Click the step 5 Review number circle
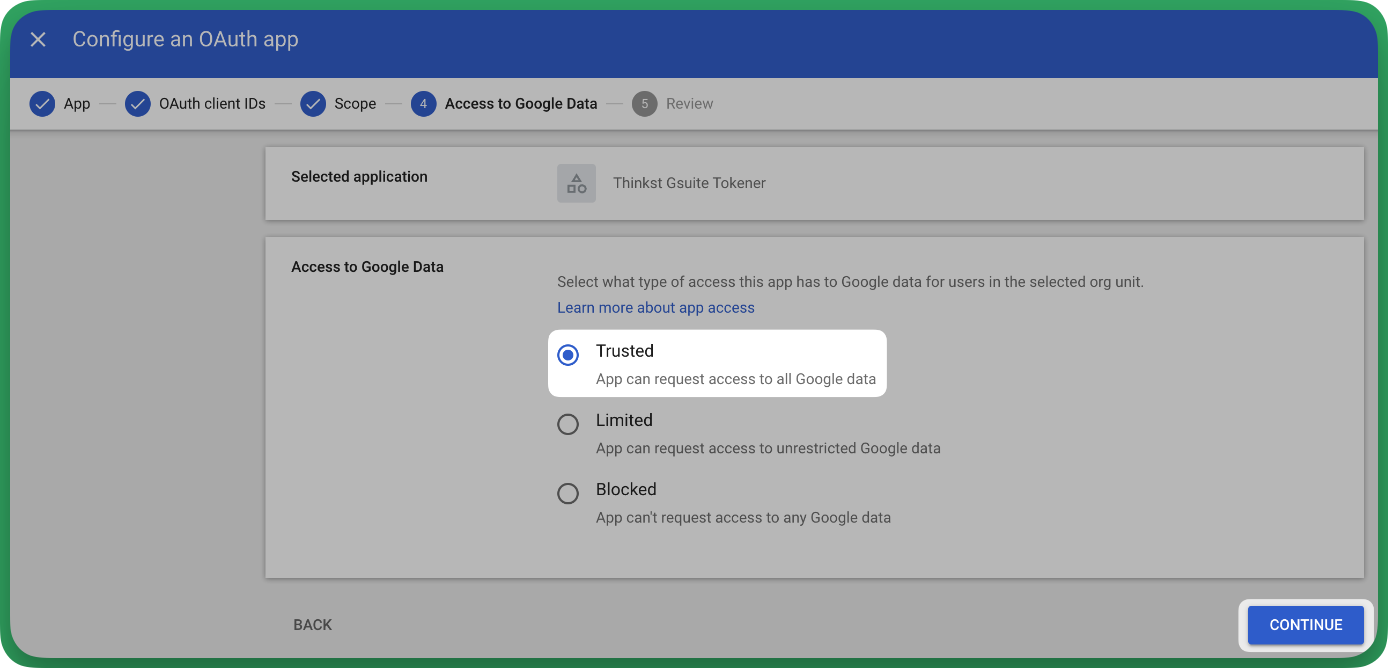The image size is (1388, 668). click(645, 104)
